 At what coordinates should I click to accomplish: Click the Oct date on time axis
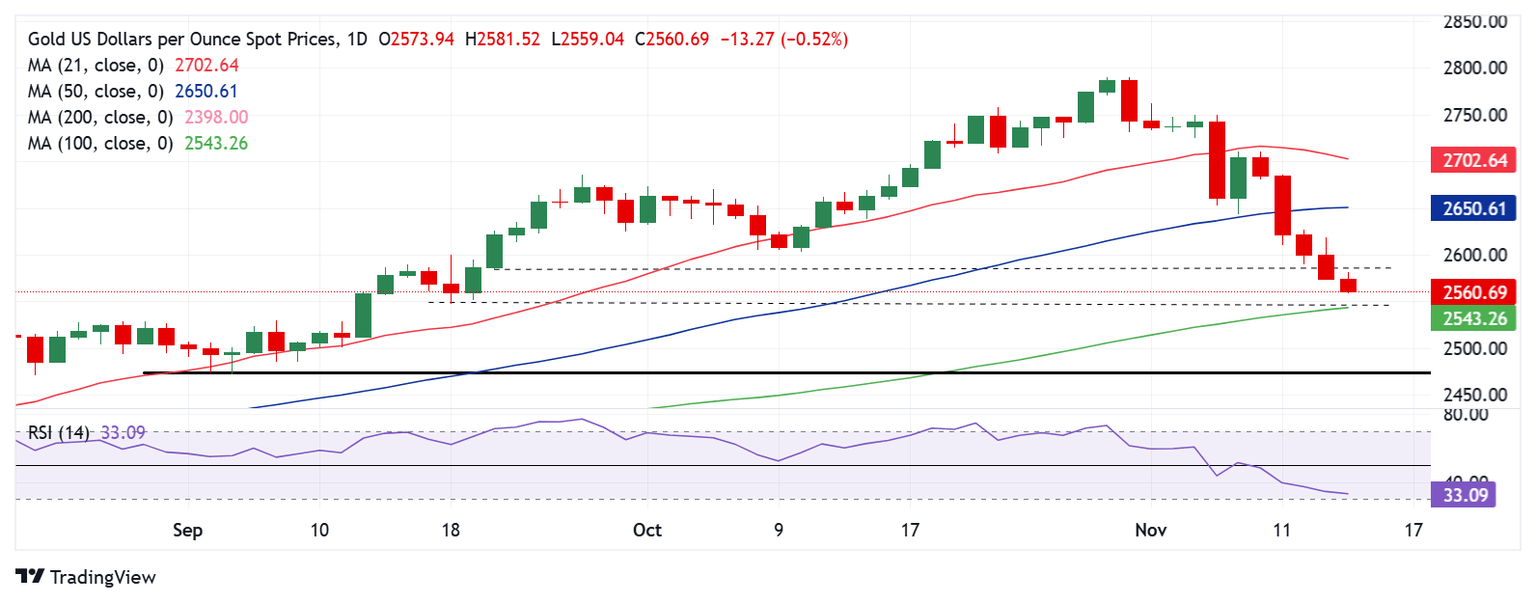point(647,530)
